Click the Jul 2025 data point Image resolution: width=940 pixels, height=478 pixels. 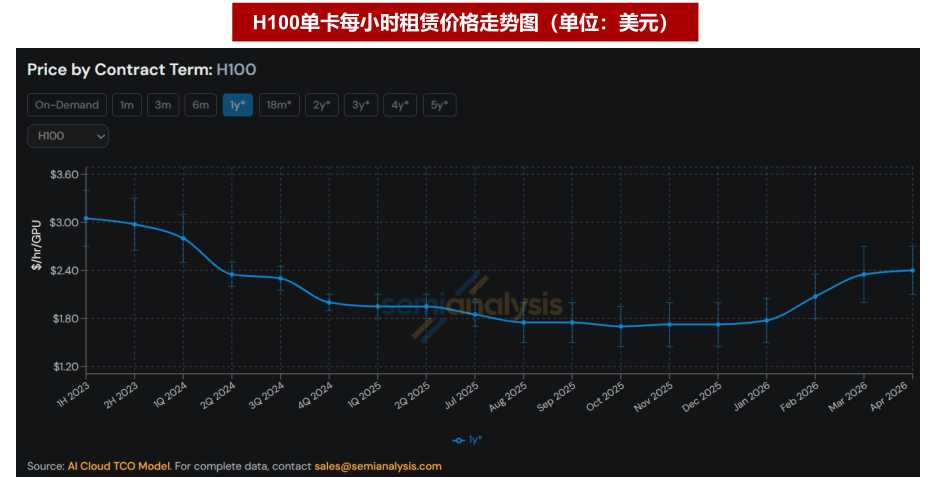click(475, 314)
